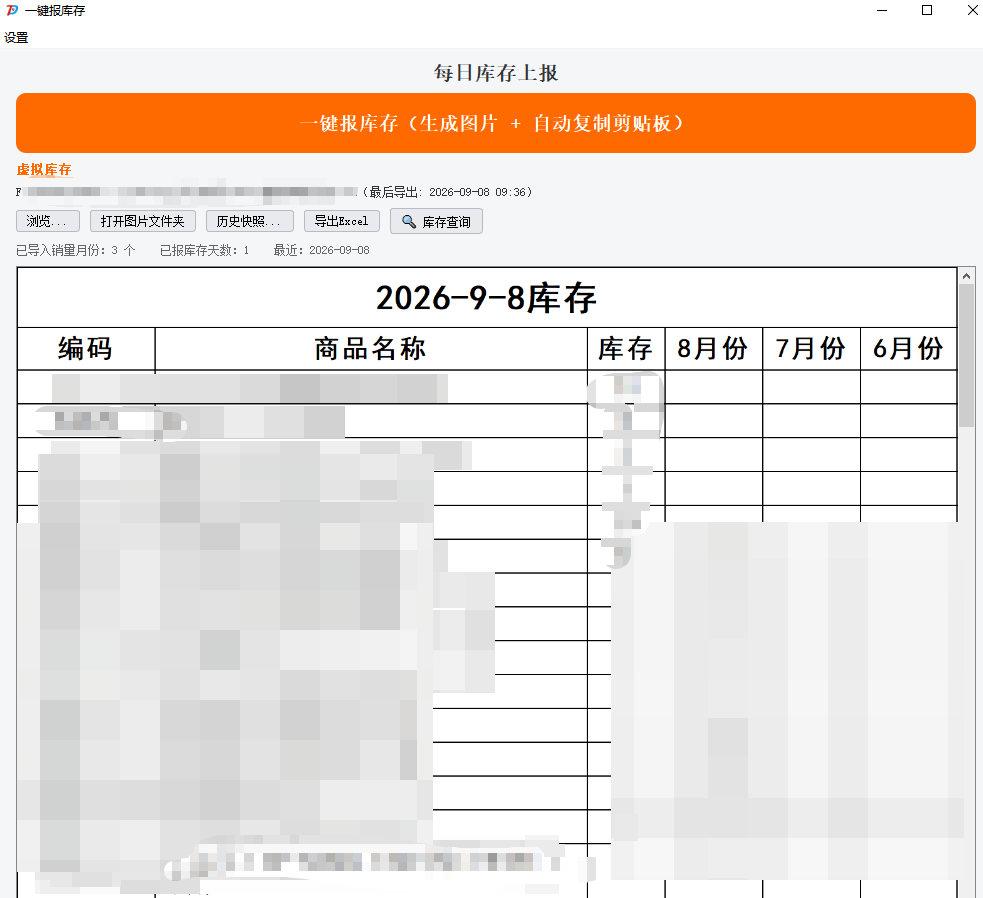The width and height of the screenshot is (983, 898).
Task: Click the 8月份 column header
Action: pyautogui.click(x=713, y=349)
